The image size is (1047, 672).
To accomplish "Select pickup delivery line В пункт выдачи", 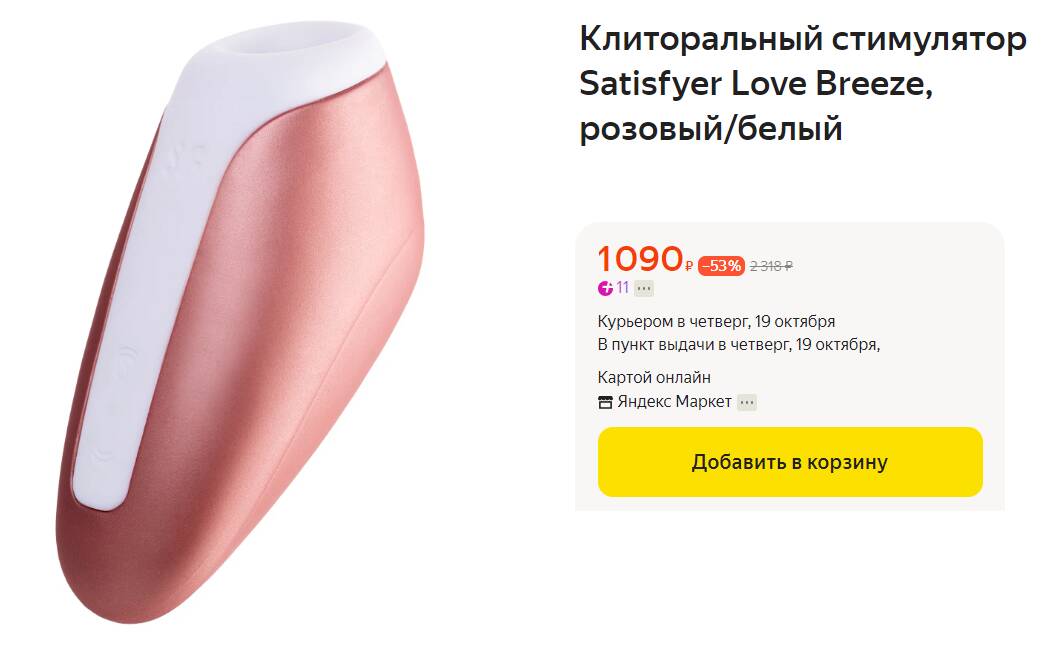I will point(739,345).
